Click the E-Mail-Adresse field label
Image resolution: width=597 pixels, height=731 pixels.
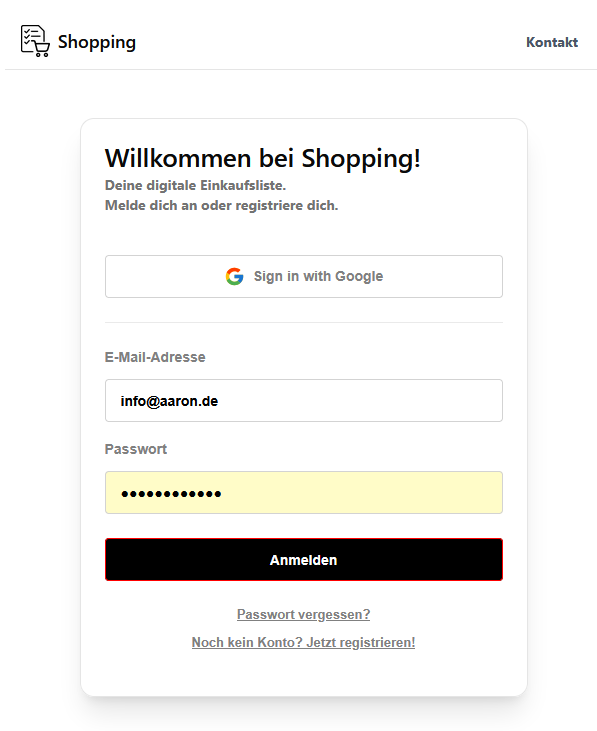155,357
